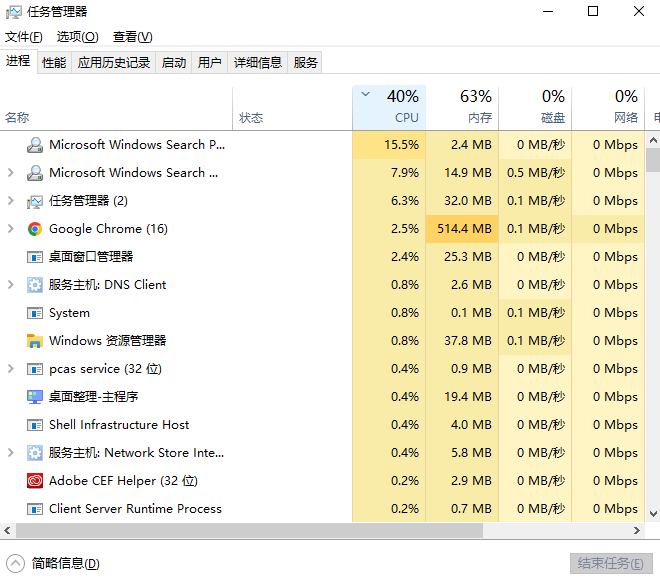Expand 服务主机: Network Store Interface entry
This screenshot has height=587, width=660.
(11, 453)
